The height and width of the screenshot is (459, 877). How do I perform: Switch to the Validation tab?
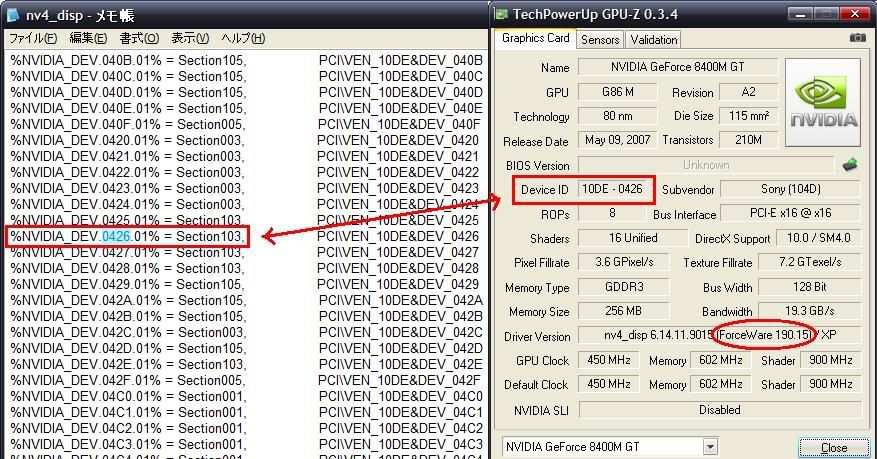[654, 40]
